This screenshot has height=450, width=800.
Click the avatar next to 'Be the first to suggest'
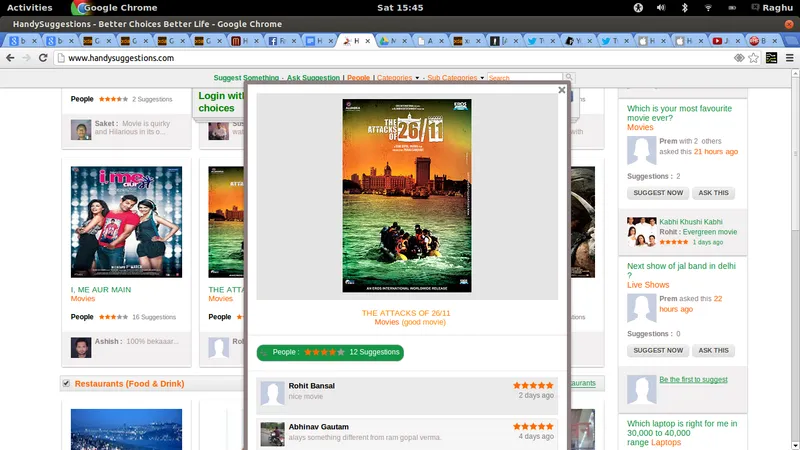(641, 389)
